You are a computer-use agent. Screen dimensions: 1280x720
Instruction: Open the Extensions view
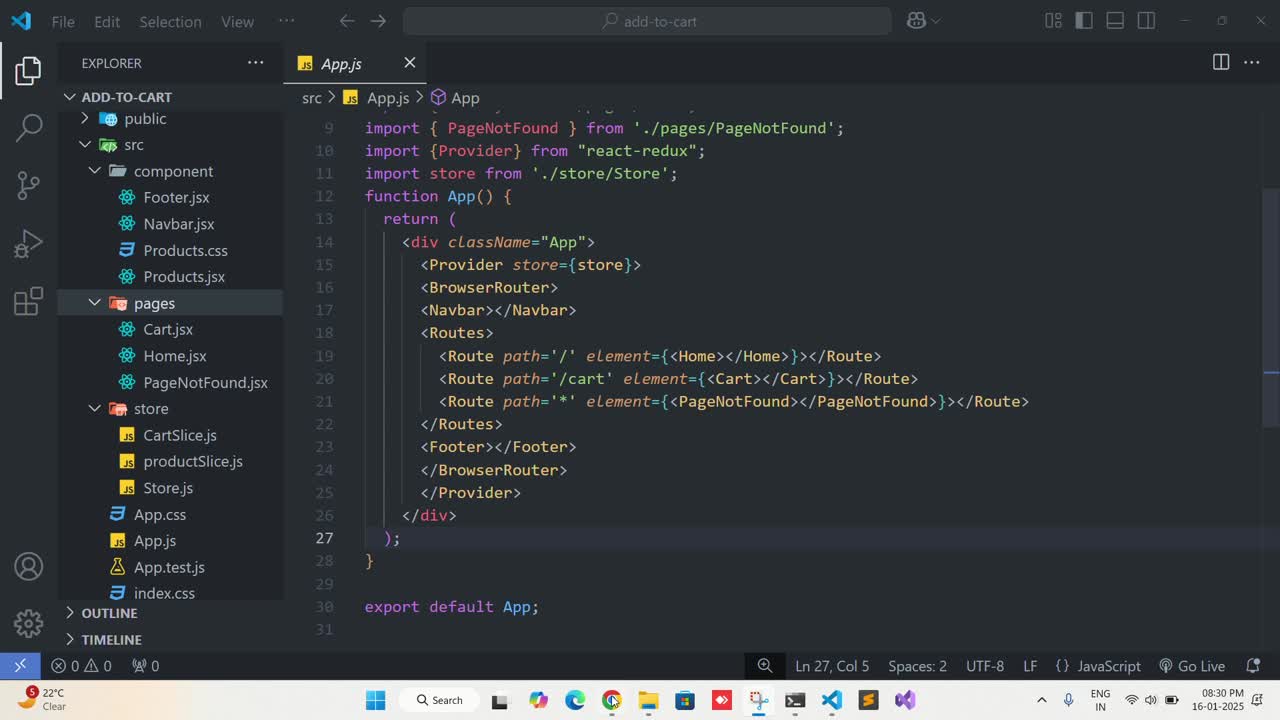coord(29,301)
